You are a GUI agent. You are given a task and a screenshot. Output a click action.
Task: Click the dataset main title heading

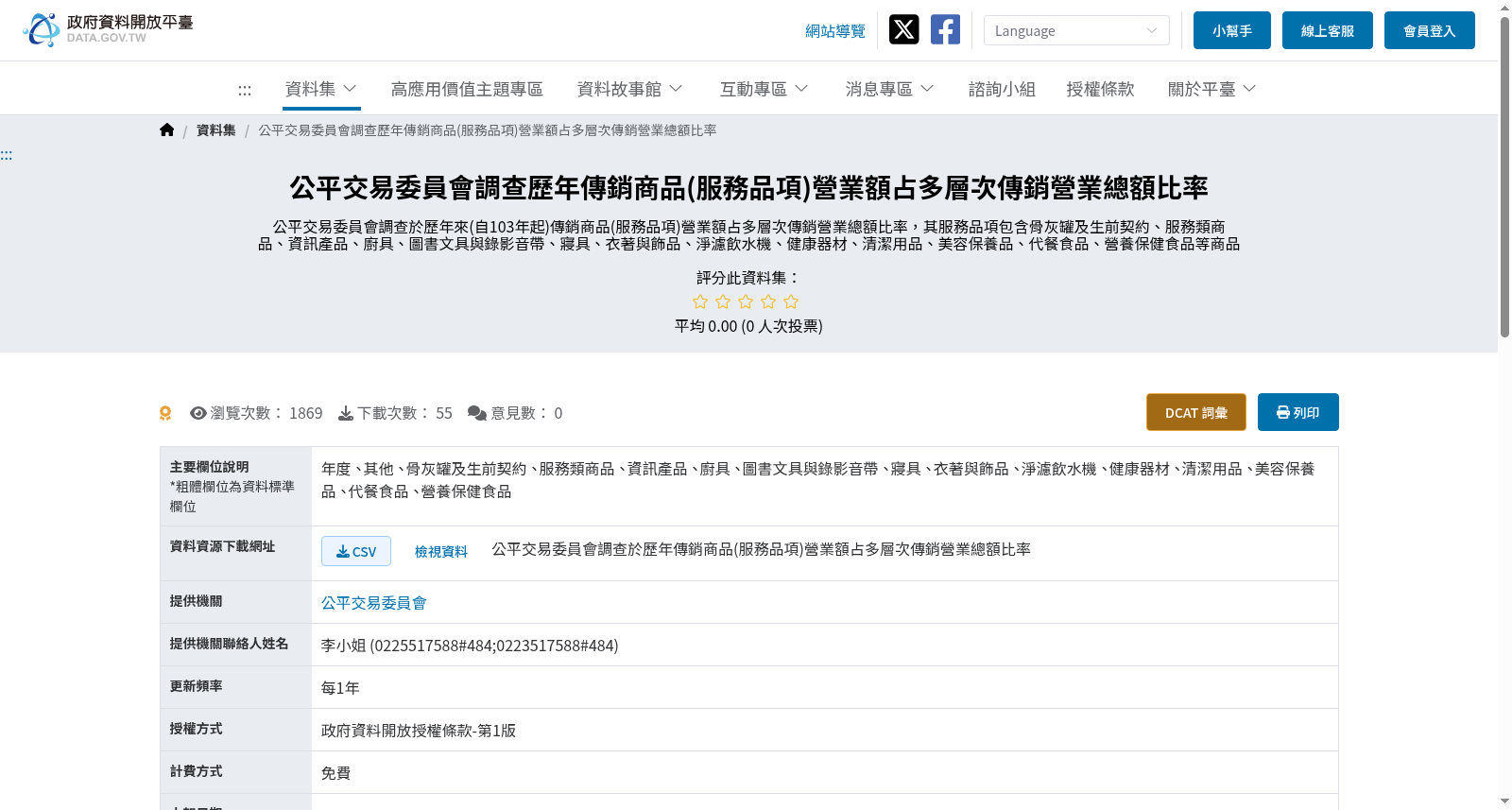pos(748,188)
